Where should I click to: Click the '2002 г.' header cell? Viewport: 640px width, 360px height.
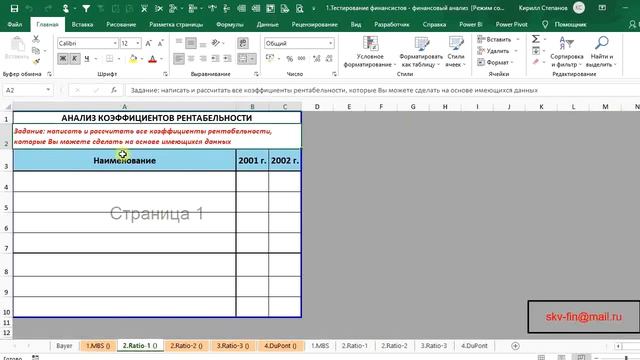(x=285, y=160)
